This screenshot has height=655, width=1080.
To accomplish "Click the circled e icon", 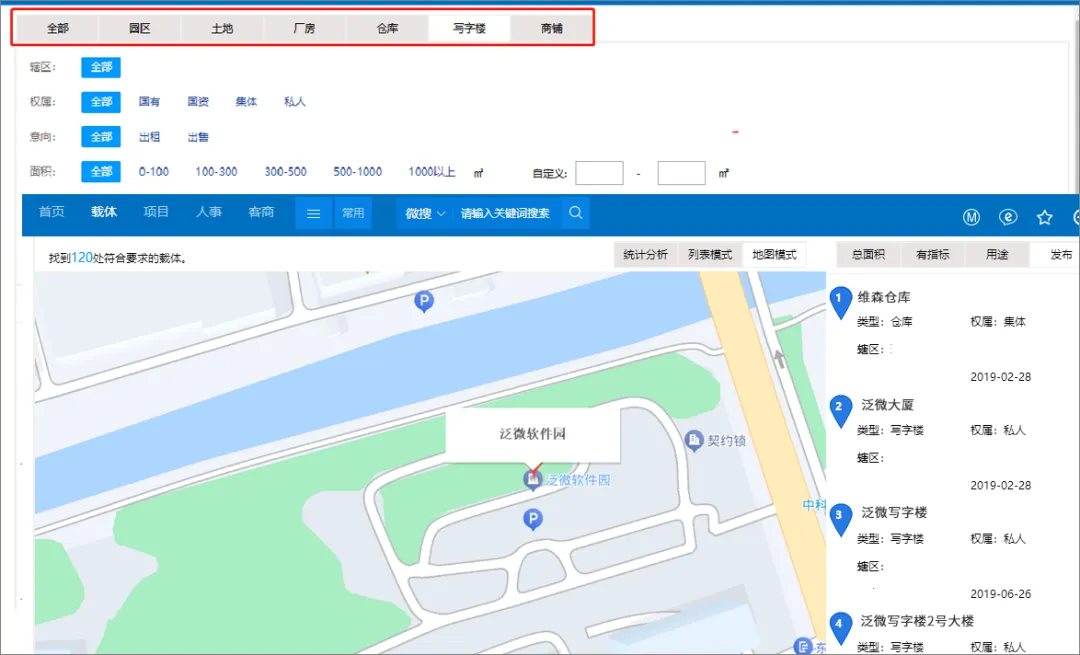I will click(x=1009, y=217).
